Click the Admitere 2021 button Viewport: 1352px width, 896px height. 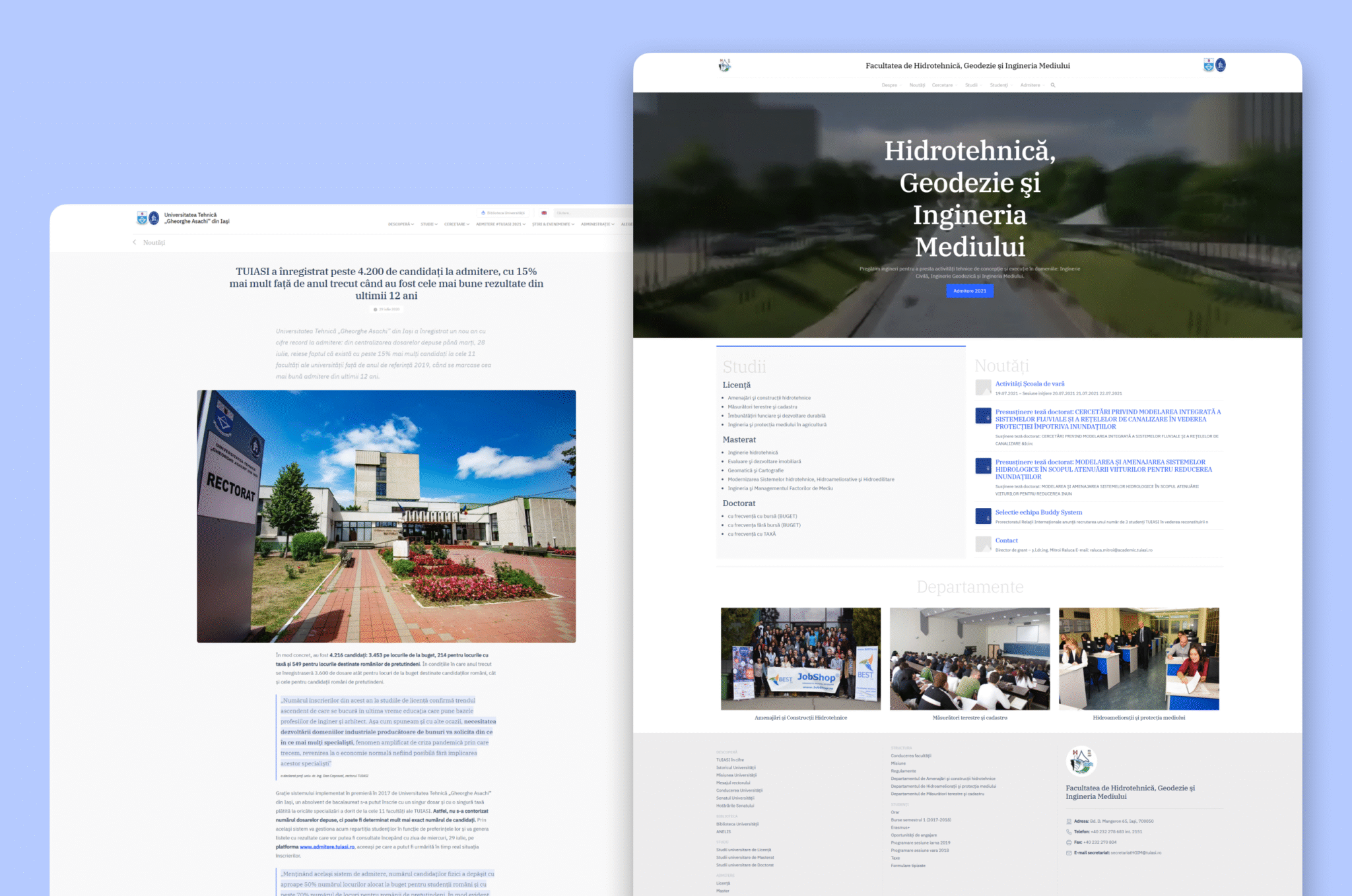click(969, 291)
